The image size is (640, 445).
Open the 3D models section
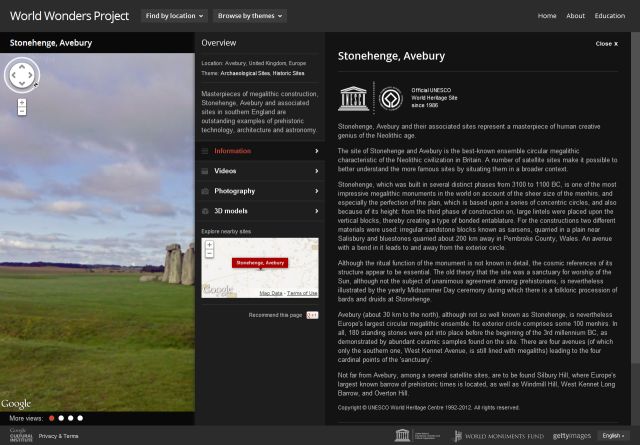[x=260, y=211]
